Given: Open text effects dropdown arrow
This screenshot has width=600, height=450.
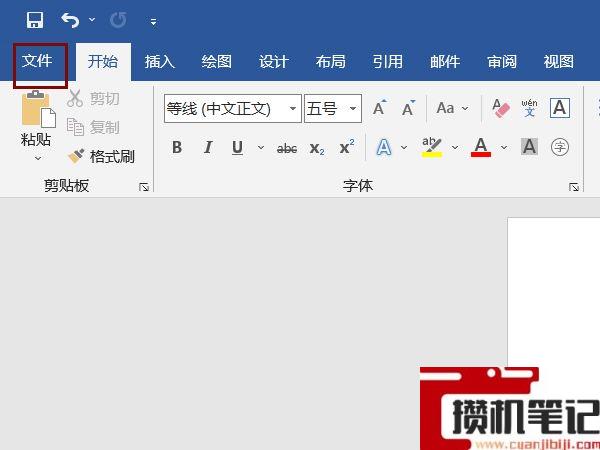Looking at the screenshot, I should tap(404, 147).
